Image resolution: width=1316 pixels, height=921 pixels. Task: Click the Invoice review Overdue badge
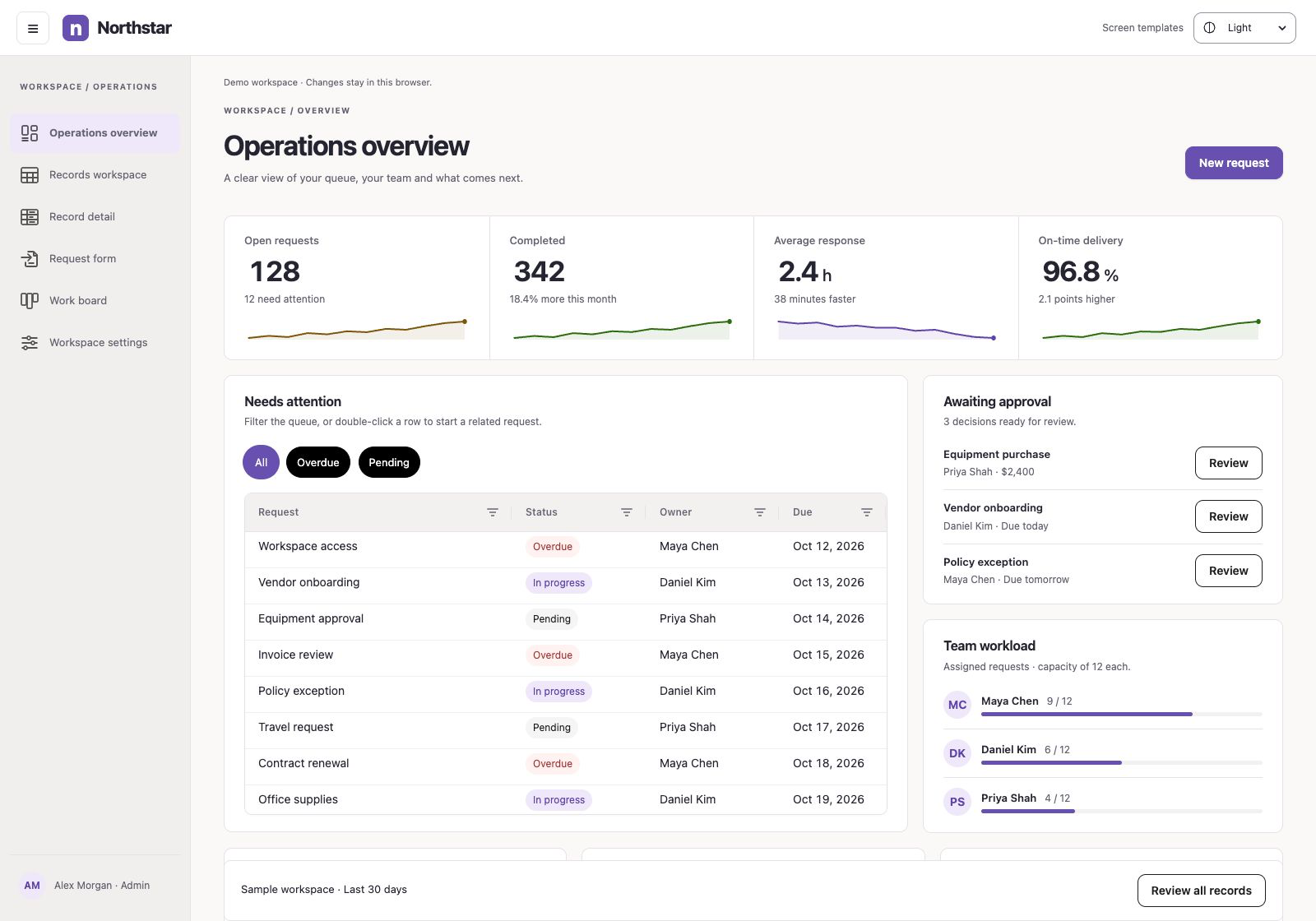[x=552, y=655]
